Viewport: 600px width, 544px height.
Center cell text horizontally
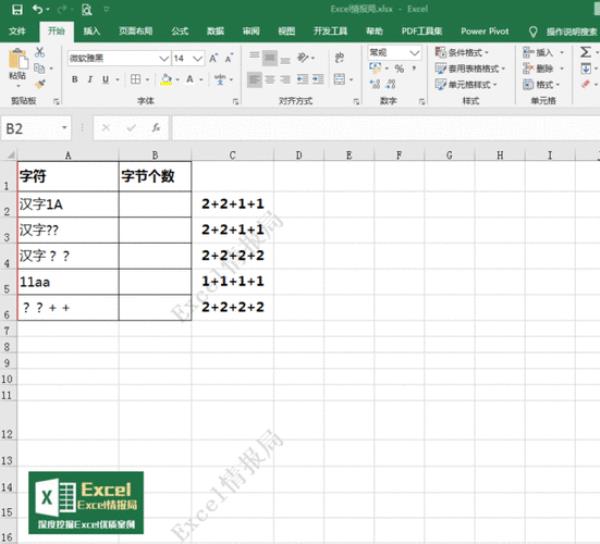(x=270, y=79)
